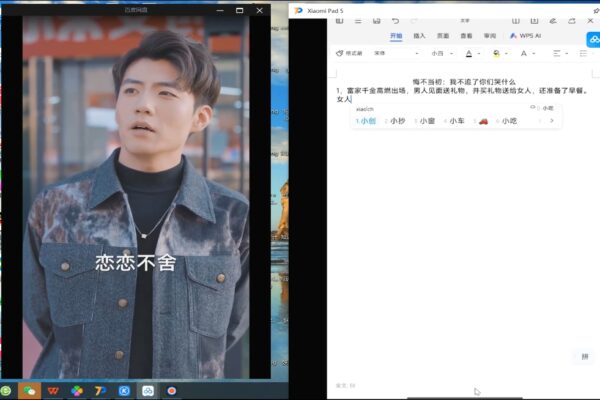Toggle the pinyin input mode button at bottom right
This screenshot has height=400, width=600.
click(x=585, y=357)
